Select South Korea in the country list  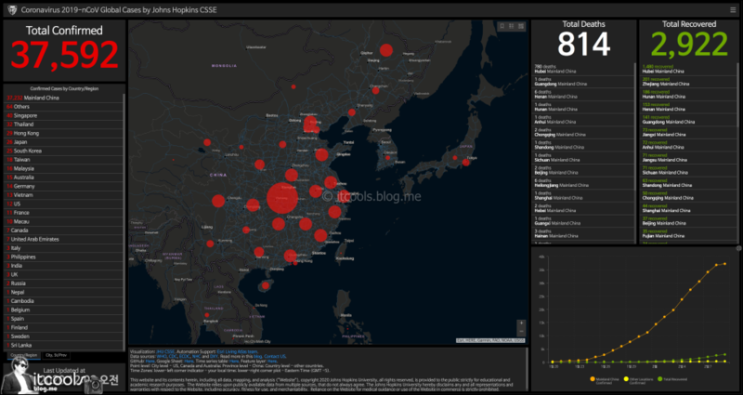click(64, 151)
